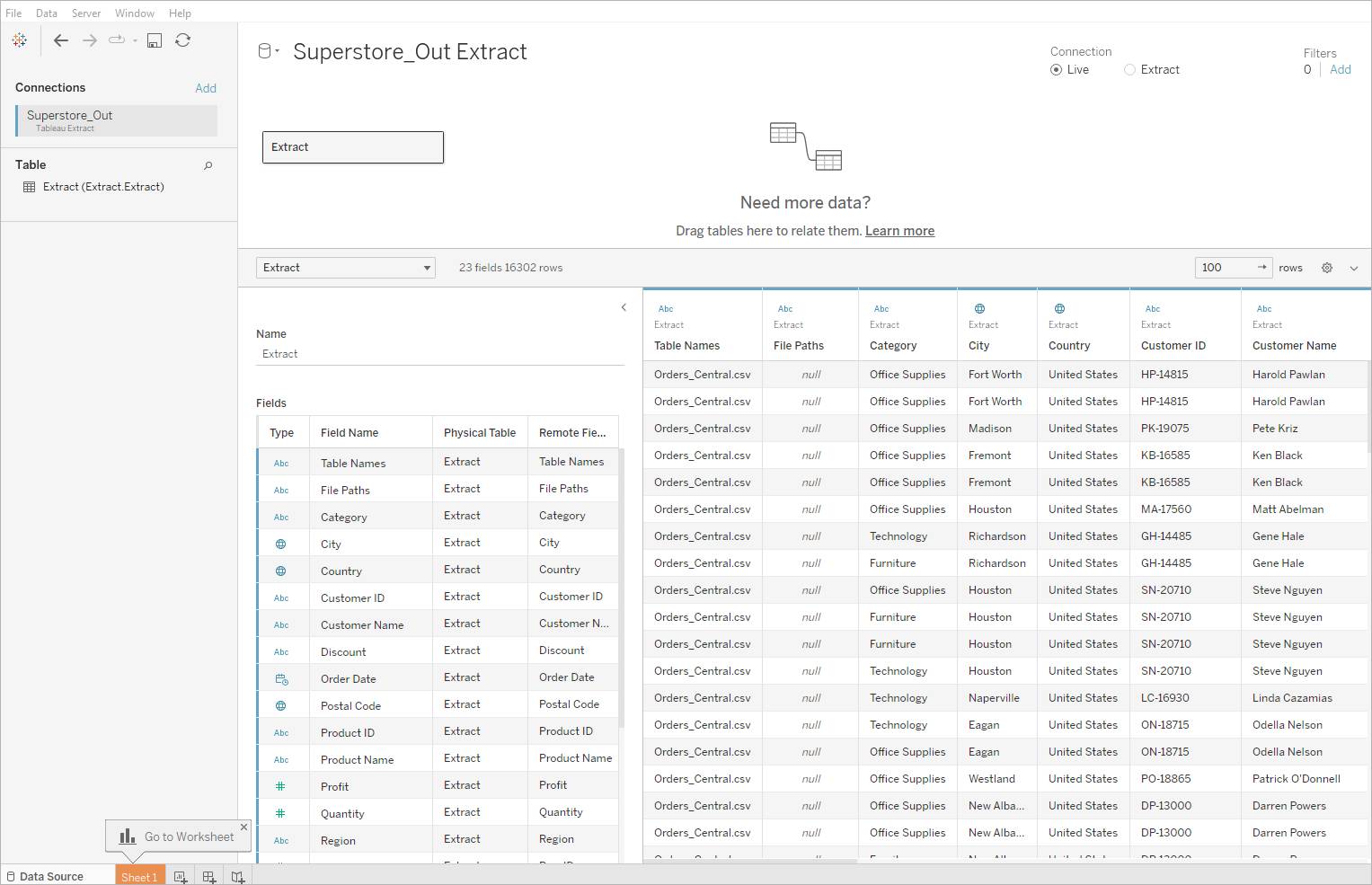The height and width of the screenshot is (885, 1372).
Task: Change Category column Abc data type
Action: point(881,308)
